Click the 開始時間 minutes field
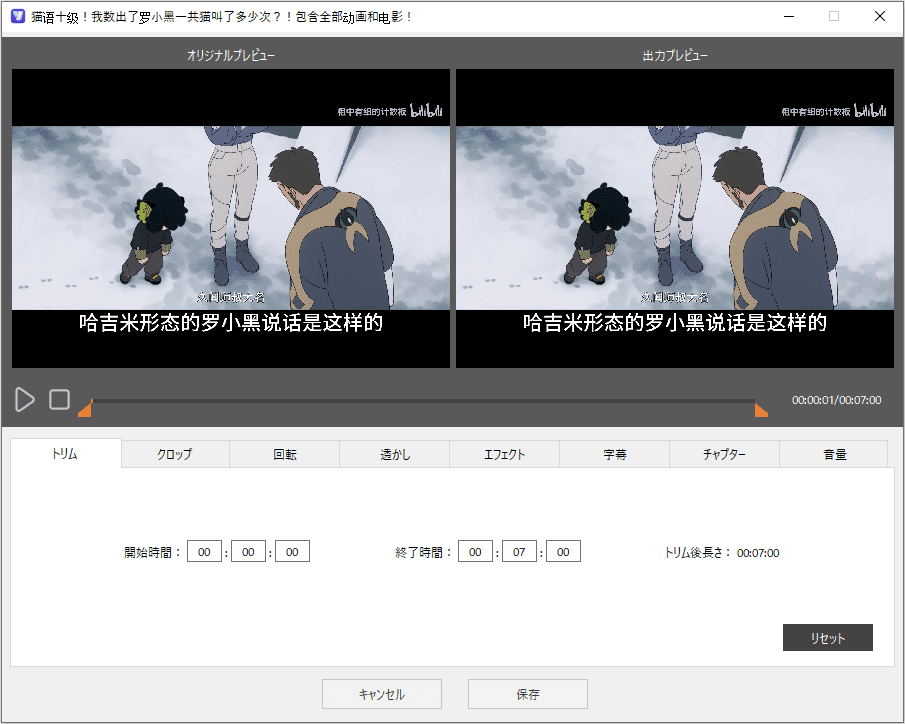 point(248,551)
